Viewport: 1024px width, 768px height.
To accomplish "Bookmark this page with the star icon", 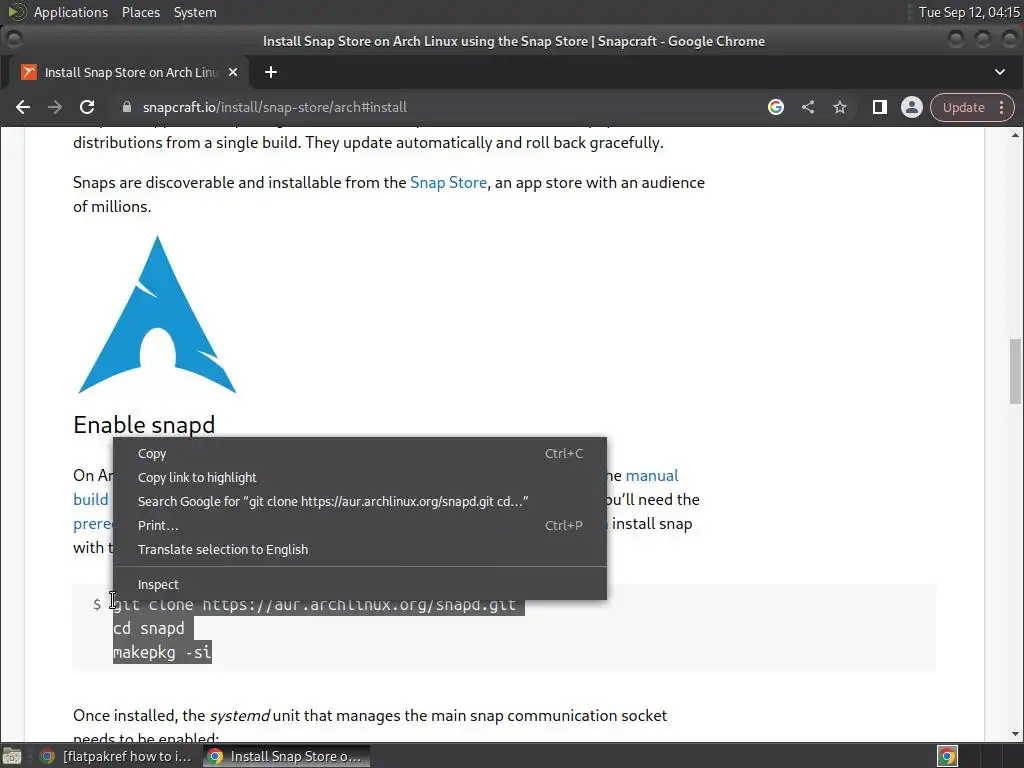I will [840, 107].
